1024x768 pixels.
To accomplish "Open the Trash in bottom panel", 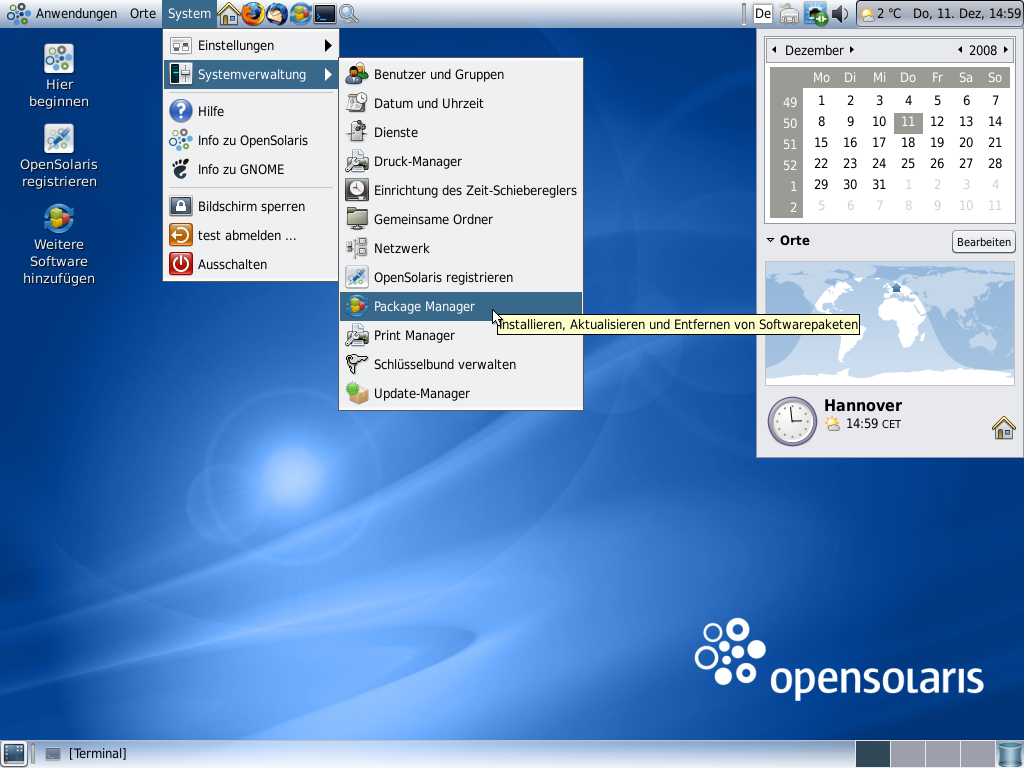I will 1010,754.
